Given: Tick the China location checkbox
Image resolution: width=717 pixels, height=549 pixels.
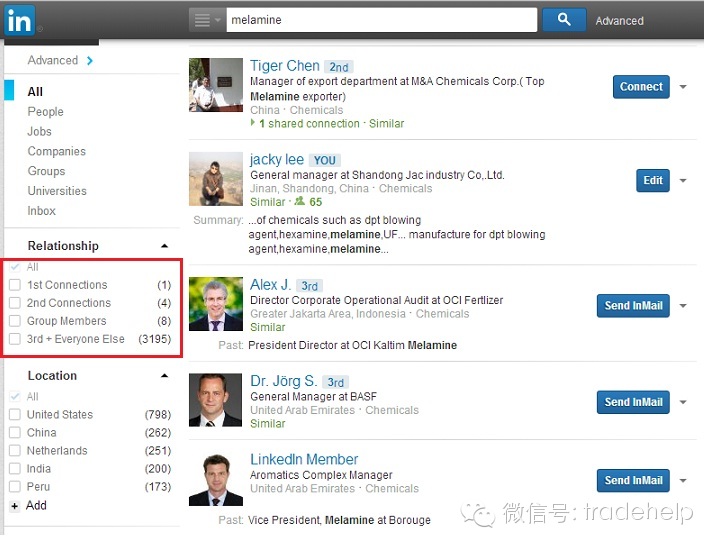Looking at the screenshot, I should pyautogui.click(x=15, y=432).
